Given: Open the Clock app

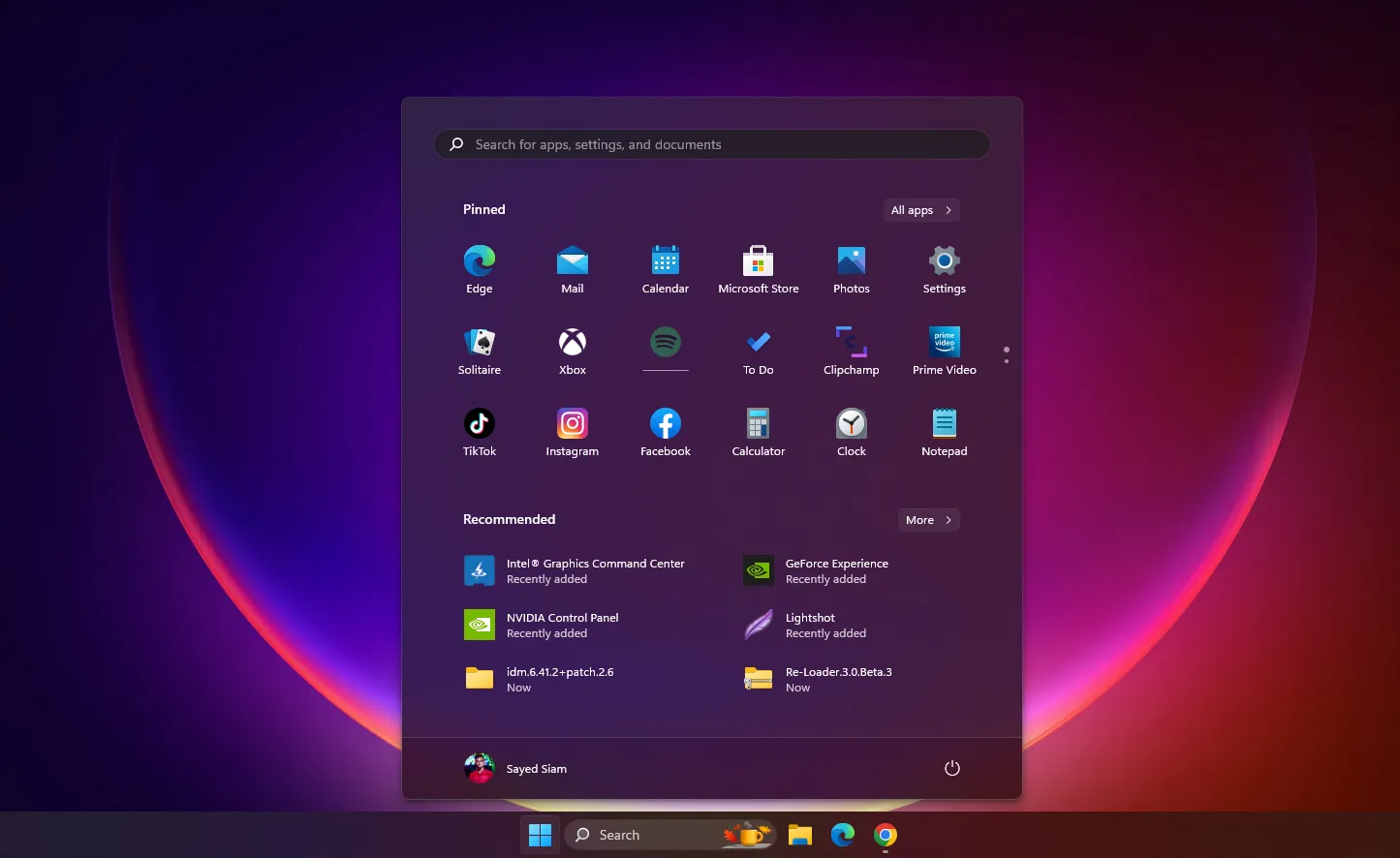Looking at the screenshot, I should tap(852, 432).
